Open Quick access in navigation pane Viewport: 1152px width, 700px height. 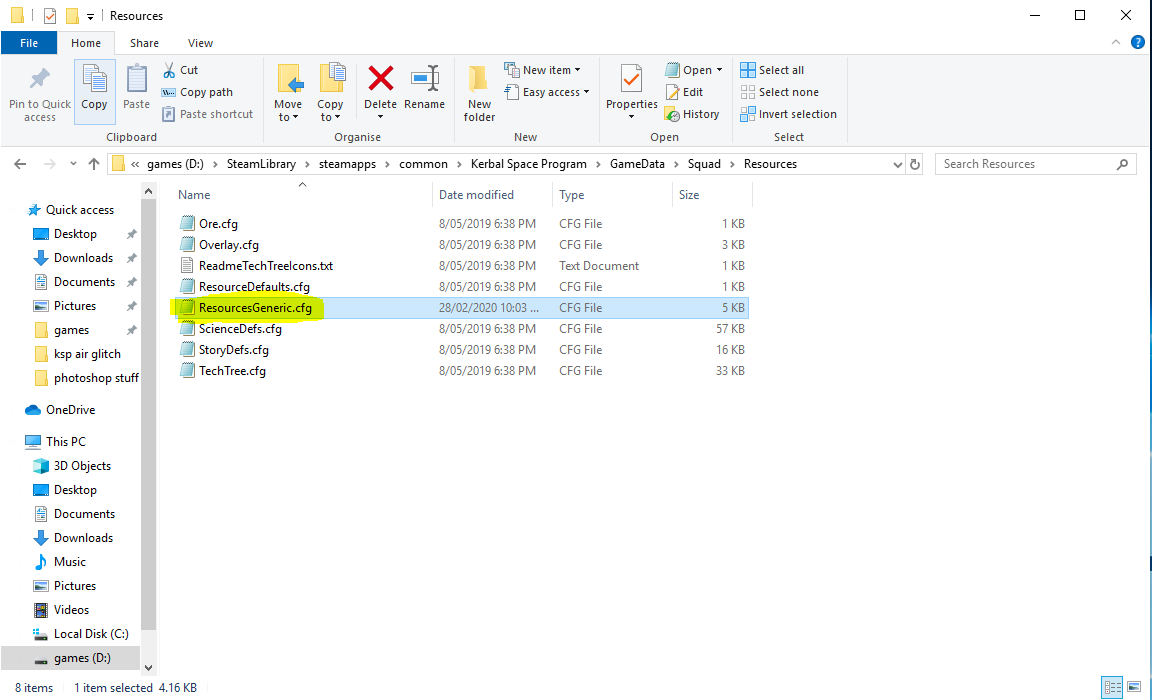pos(79,210)
